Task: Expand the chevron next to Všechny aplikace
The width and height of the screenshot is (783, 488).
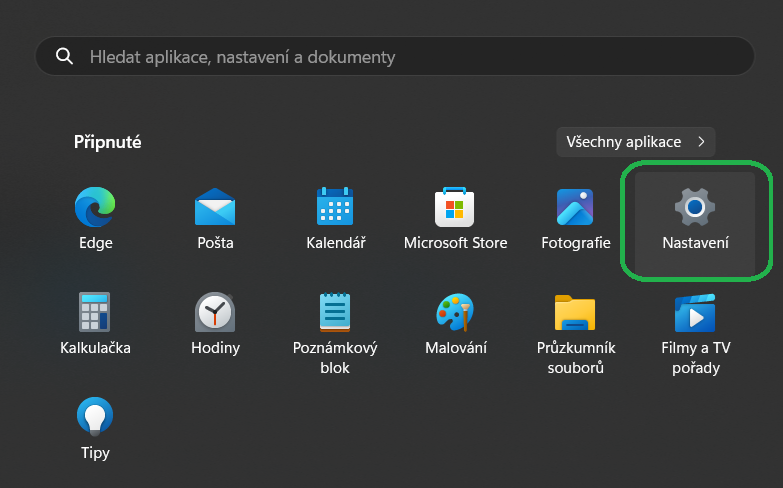Action: click(702, 142)
